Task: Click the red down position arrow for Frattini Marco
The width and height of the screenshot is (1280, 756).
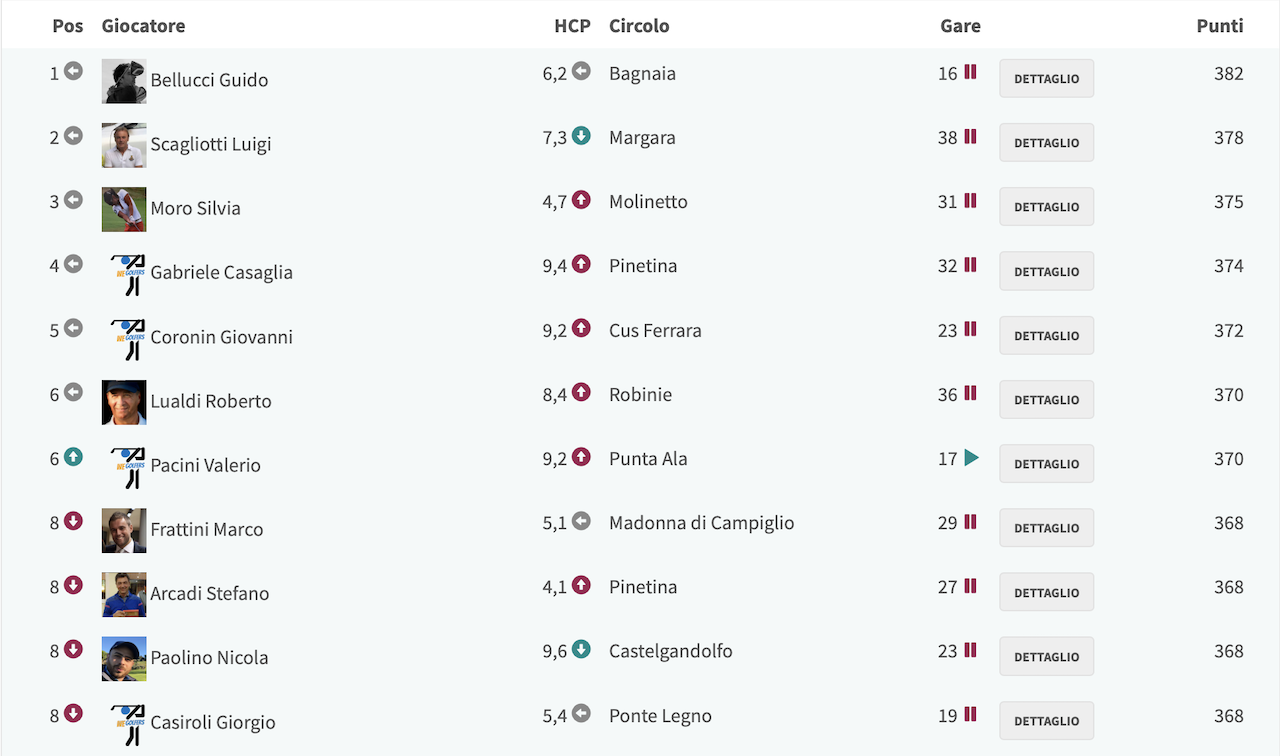Action: (x=73, y=520)
